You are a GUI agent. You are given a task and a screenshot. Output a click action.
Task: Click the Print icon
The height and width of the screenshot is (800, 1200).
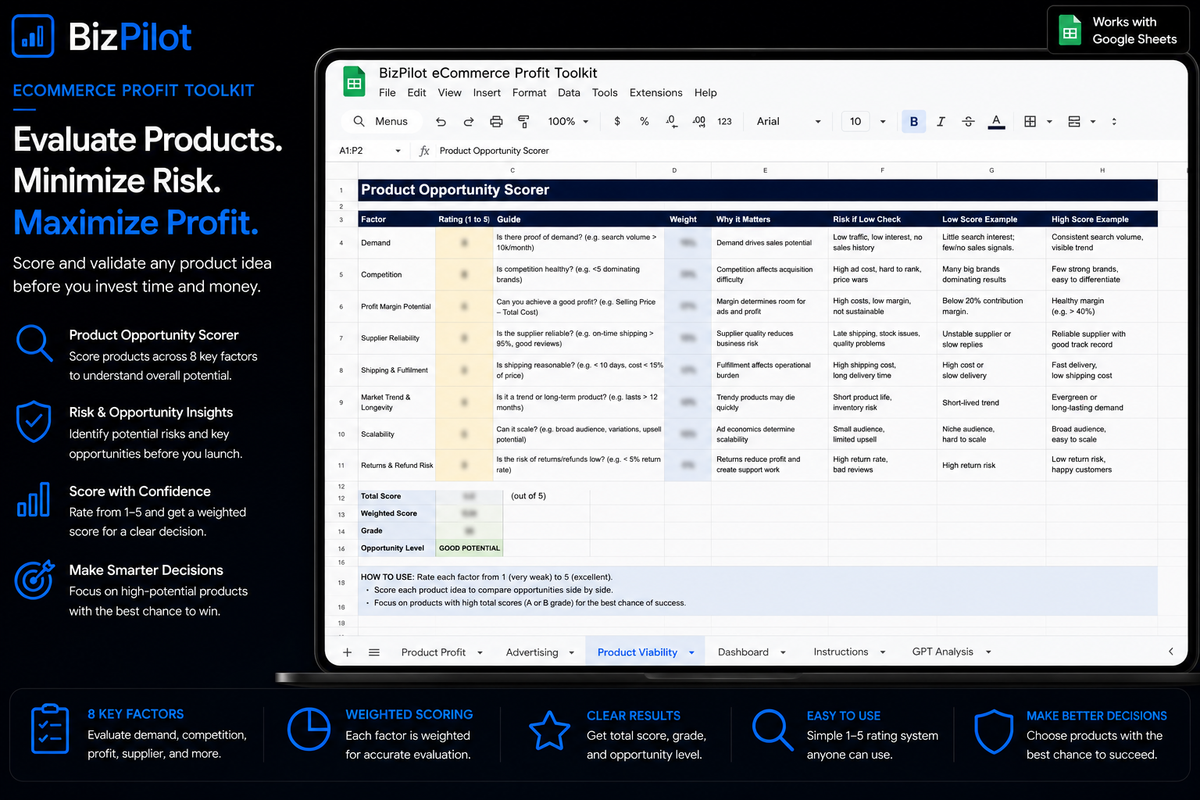coord(496,122)
